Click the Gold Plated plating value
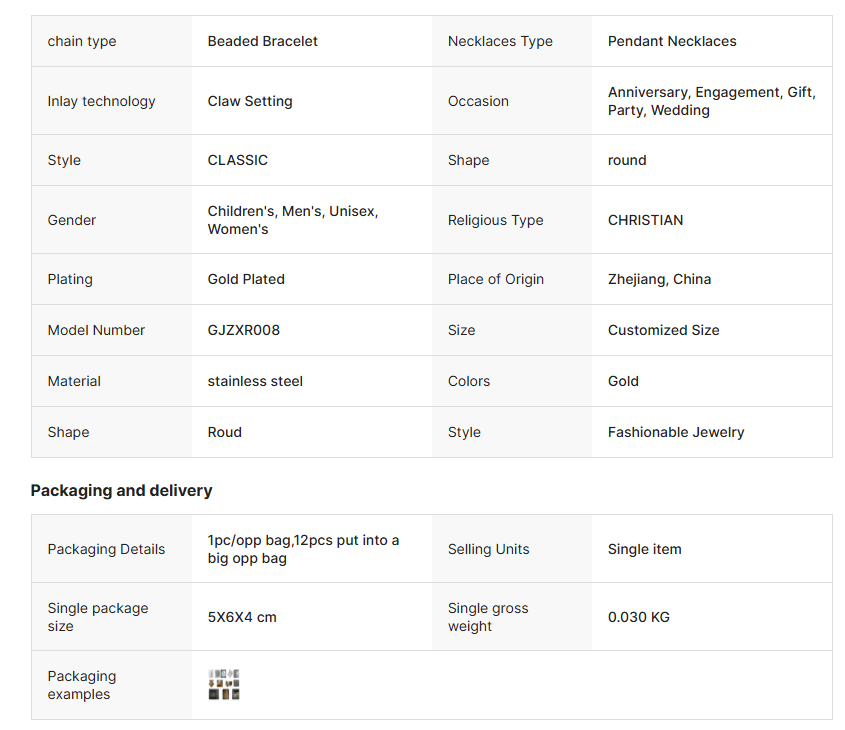The width and height of the screenshot is (845, 730). click(246, 279)
